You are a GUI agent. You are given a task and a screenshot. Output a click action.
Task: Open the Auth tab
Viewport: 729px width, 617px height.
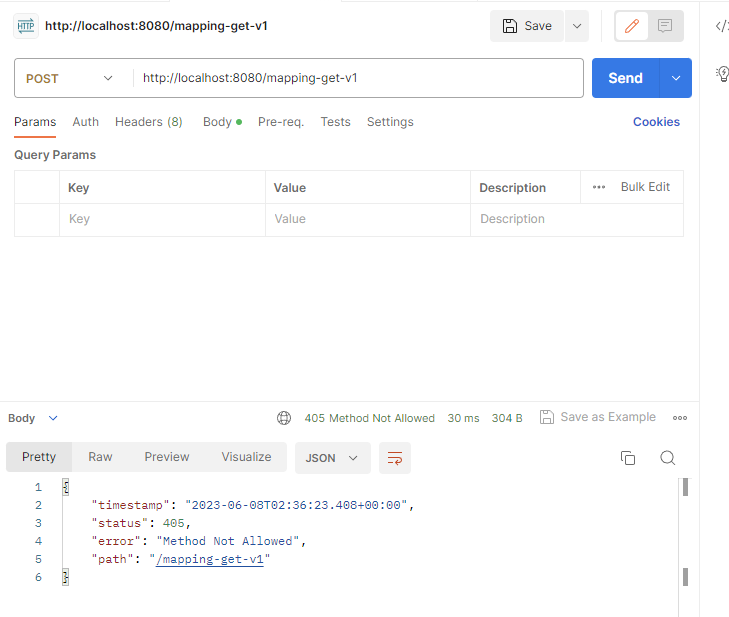tap(86, 122)
